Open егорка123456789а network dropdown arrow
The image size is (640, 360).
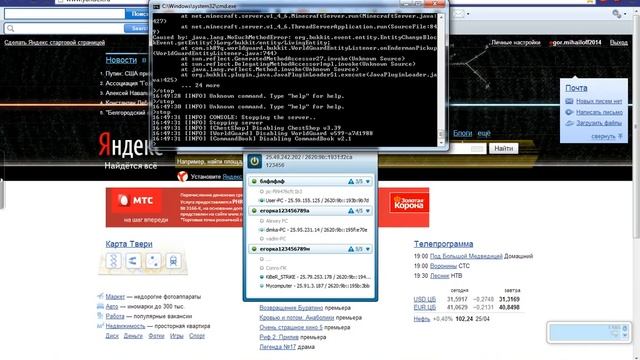coord(368,211)
